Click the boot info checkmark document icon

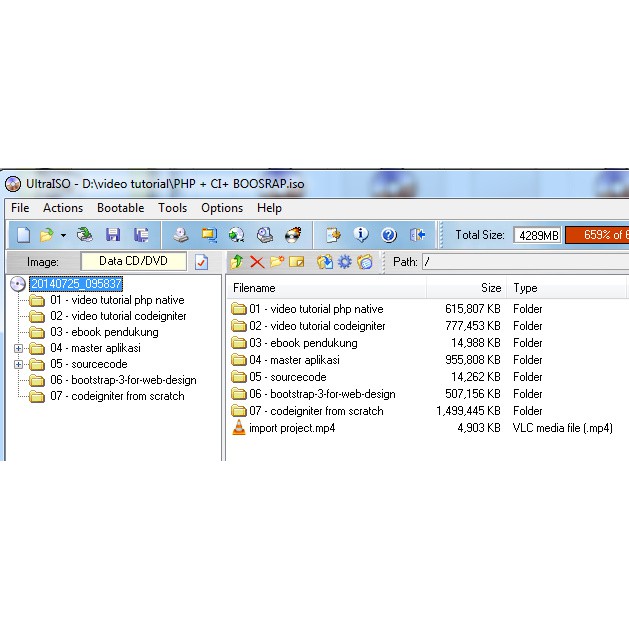(201, 262)
